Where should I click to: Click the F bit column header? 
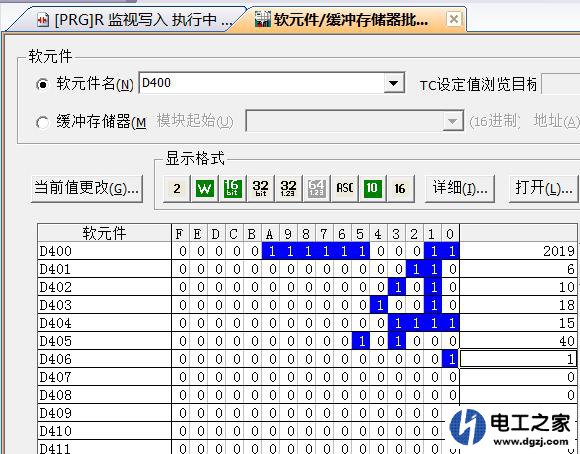pos(181,233)
